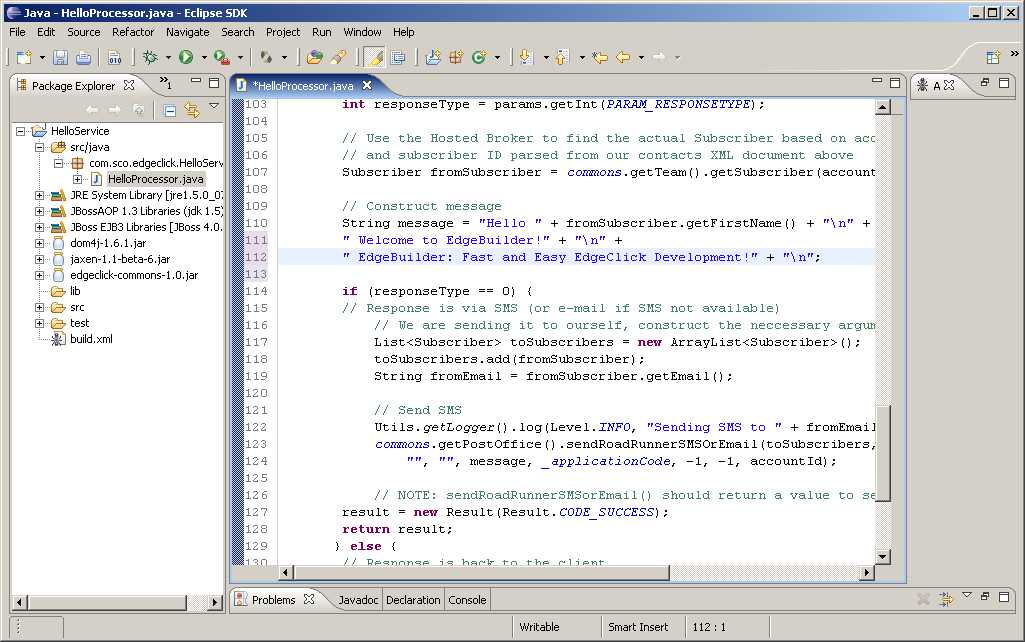Open the Refactor menu
Viewport: 1025px width, 642px height.
click(133, 32)
